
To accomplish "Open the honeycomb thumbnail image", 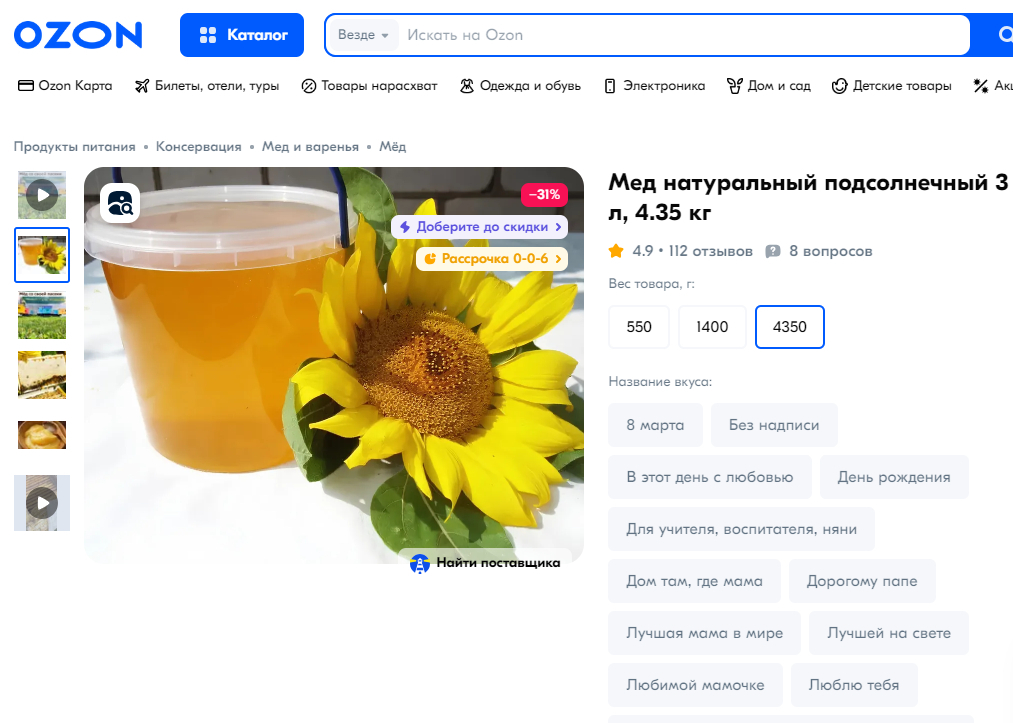I will tap(42, 375).
